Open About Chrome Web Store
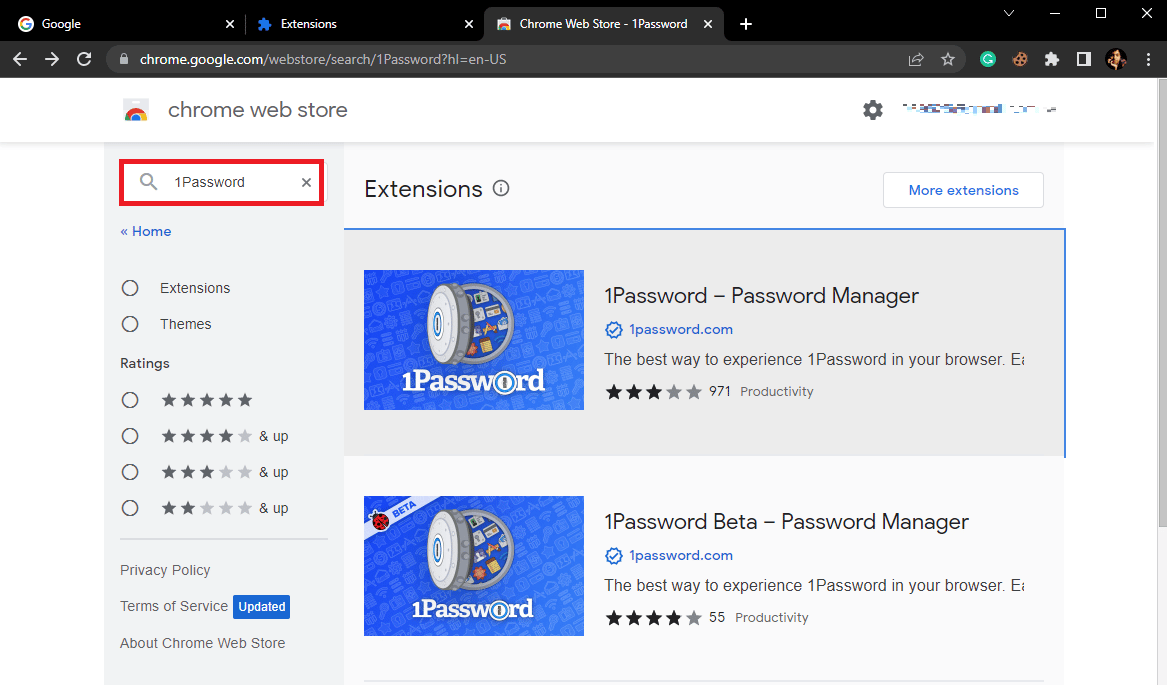Image resolution: width=1167 pixels, height=685 pixels. pos(202,643)
